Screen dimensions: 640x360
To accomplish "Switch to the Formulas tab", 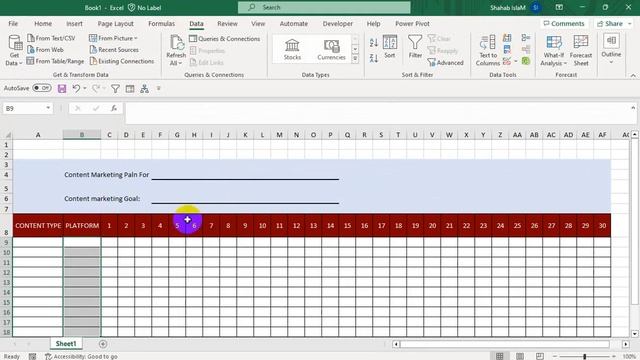I will pos(161,24).
